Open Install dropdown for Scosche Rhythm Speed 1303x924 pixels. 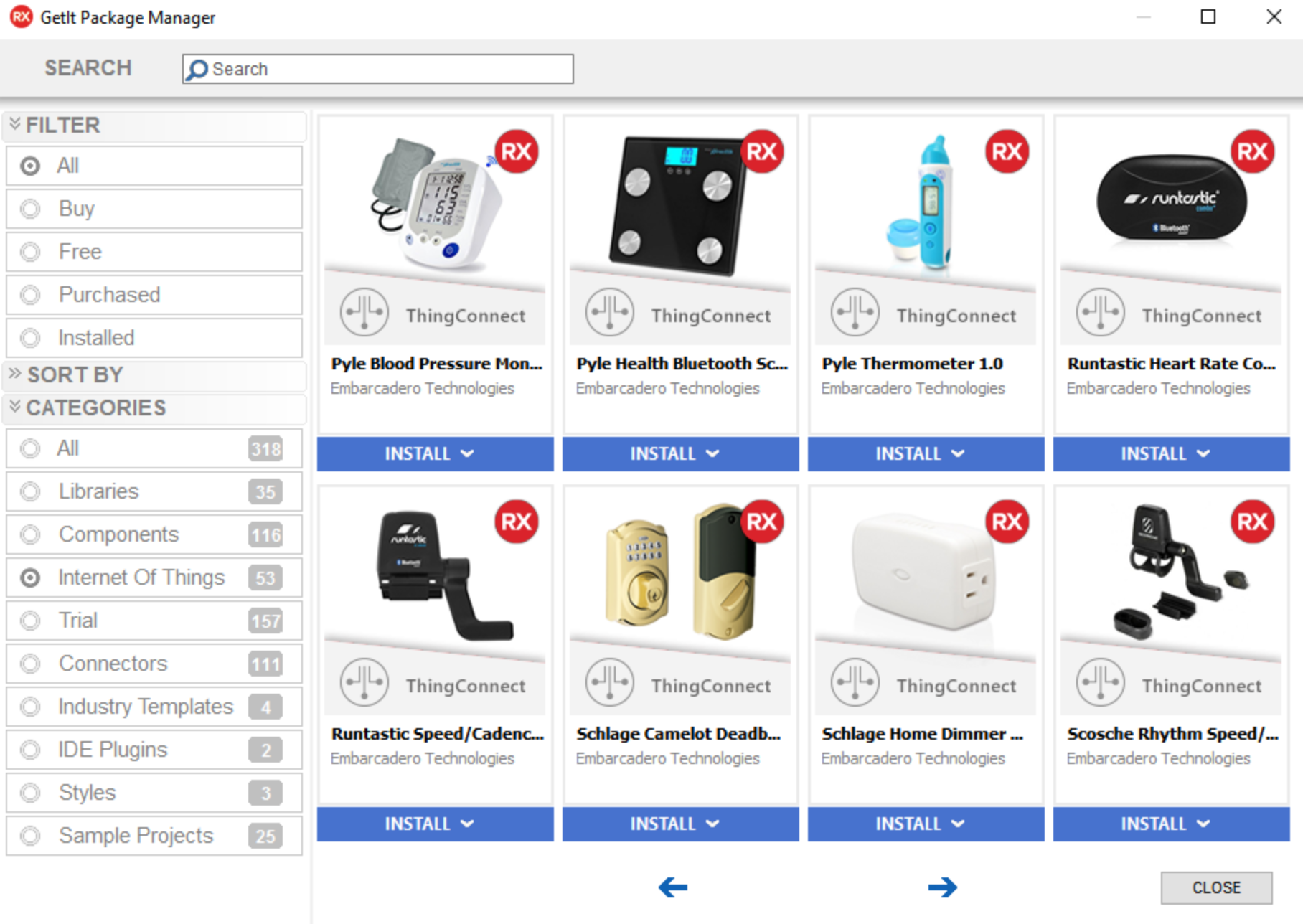click(1172, 824)
